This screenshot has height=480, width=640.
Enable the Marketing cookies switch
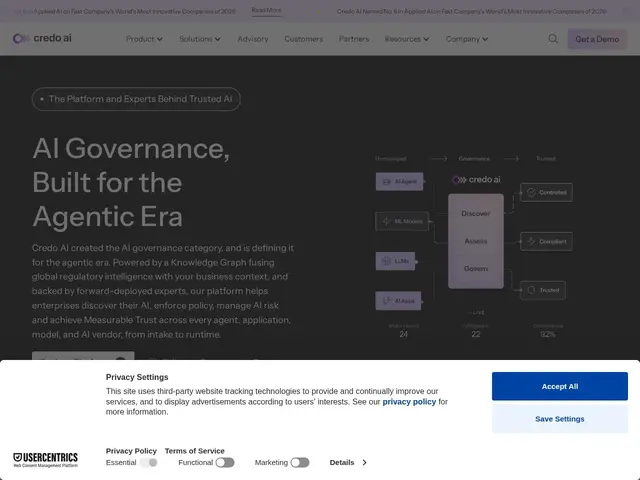(300, 462)
